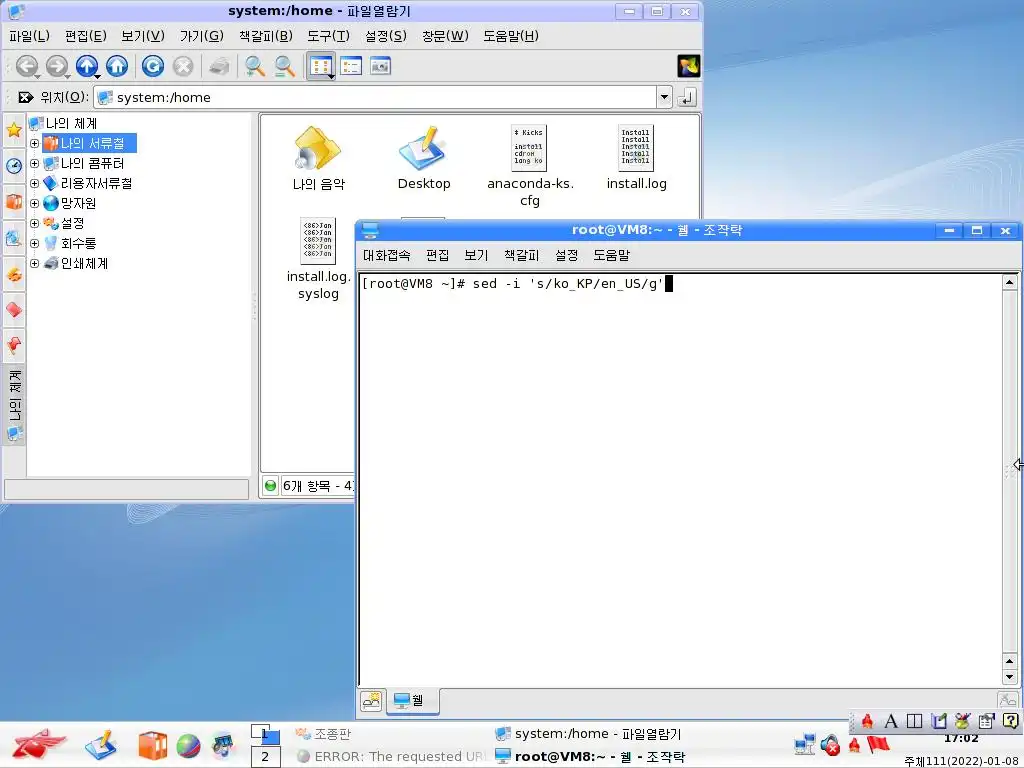This screenshot has height=768, width=1024.
Task: Open the 창문(W) menu in file manager
Action: point(445,36)
